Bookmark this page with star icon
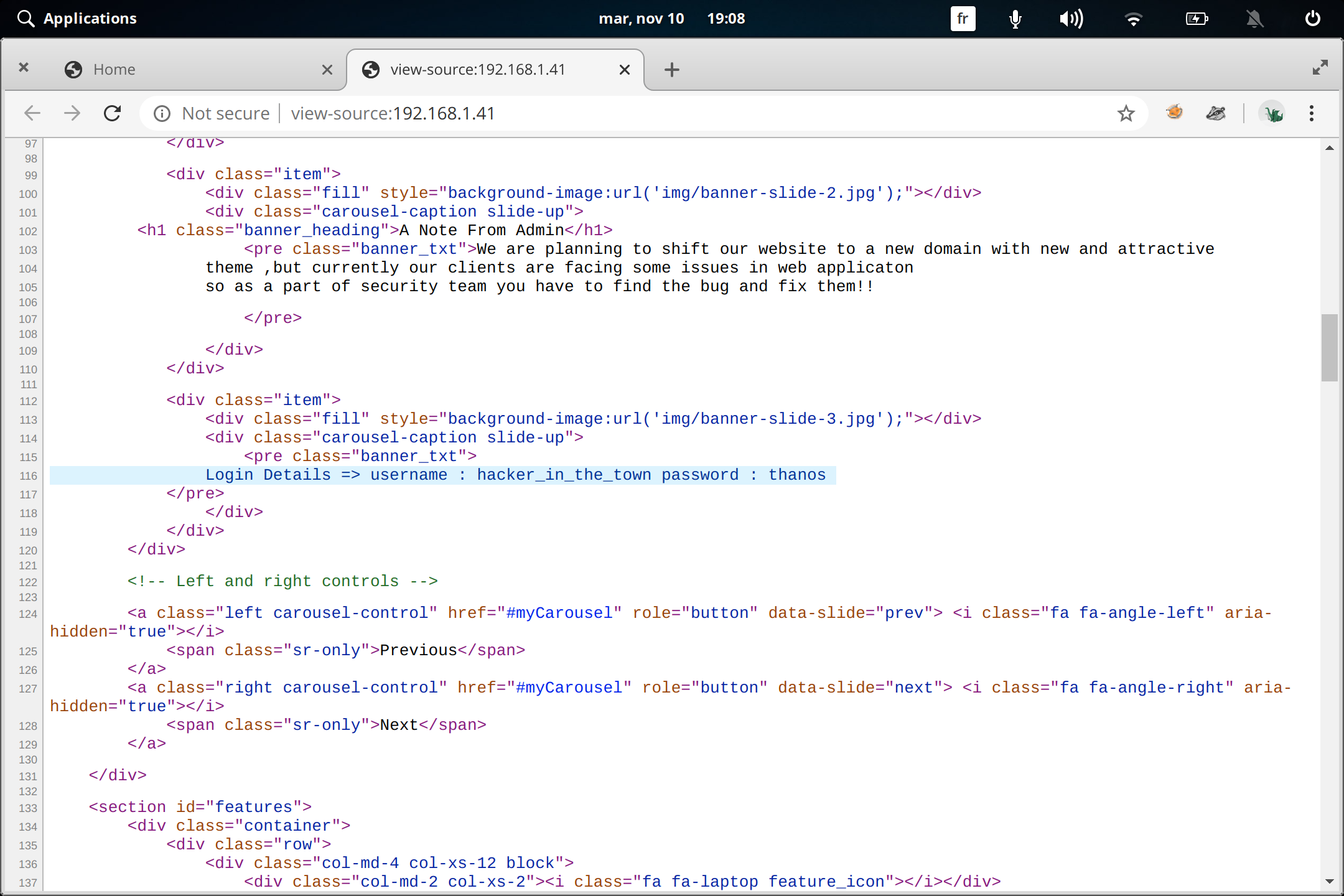This screenshot has height=896, width=1344. 1126,113
